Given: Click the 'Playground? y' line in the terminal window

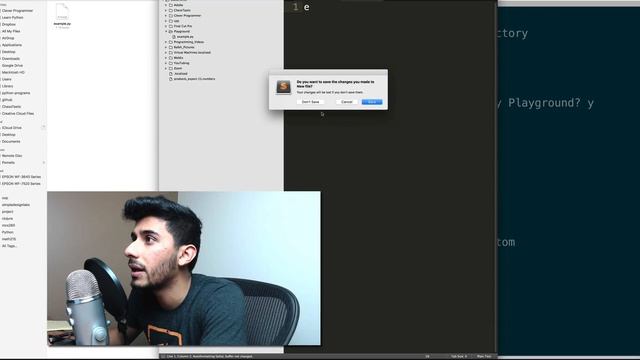Looking at the screenshot, I should click(x=546, y=103).
